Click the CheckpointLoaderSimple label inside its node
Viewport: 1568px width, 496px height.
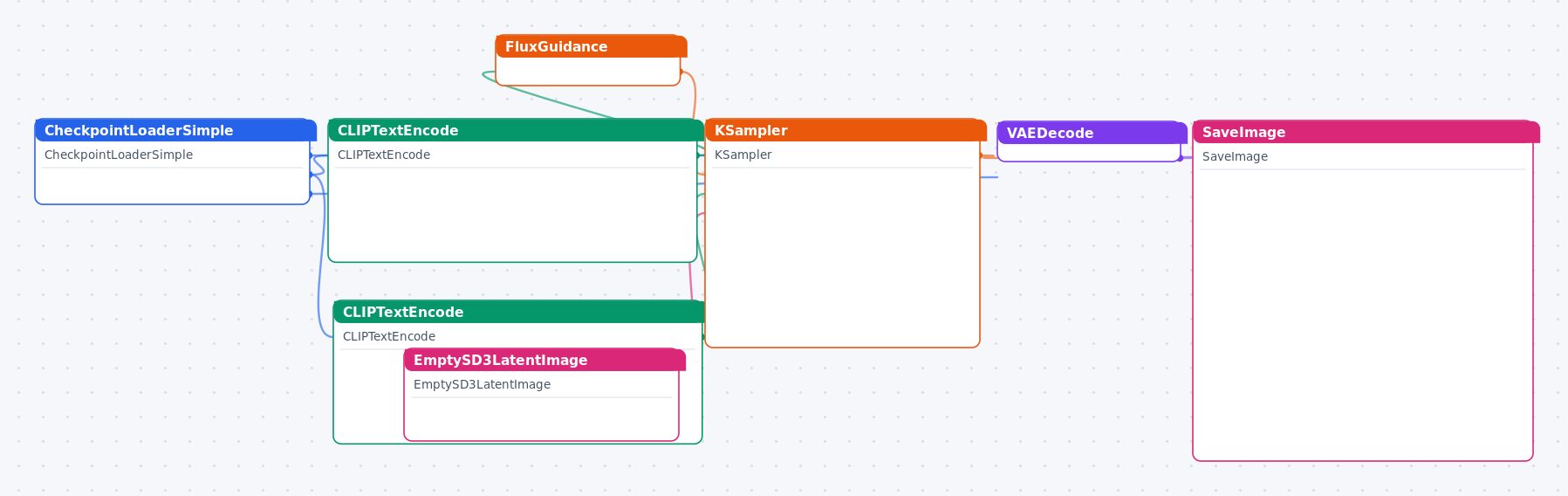pos(119,155)
